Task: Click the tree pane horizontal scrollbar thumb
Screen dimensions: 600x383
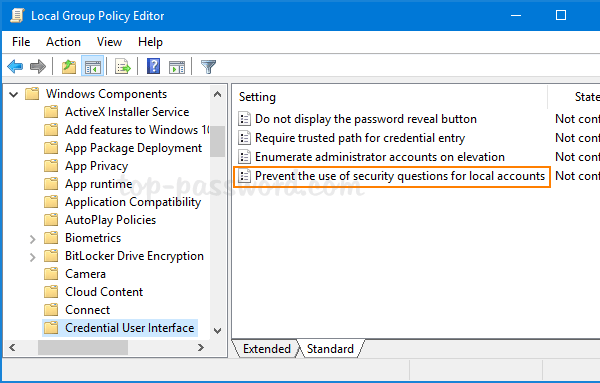Action: [x=83, y=348]
